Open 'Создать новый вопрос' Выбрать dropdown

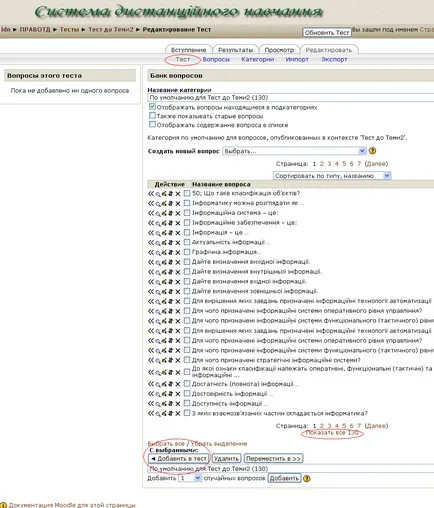coord(294,151)
